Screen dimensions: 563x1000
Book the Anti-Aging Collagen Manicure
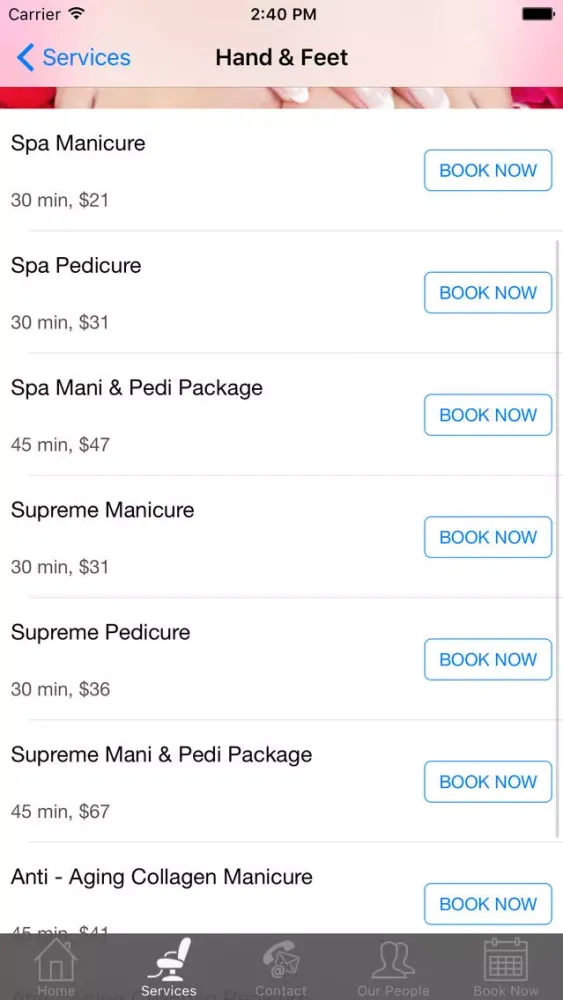(488, 904)
